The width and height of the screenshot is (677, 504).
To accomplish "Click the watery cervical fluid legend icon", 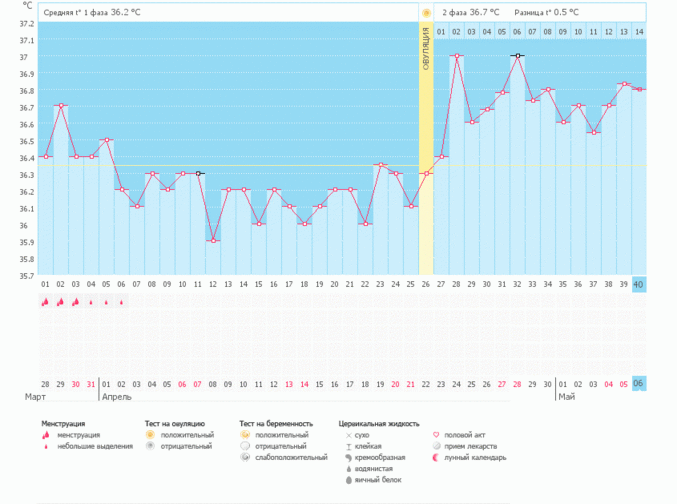I will tap(347, 468).
